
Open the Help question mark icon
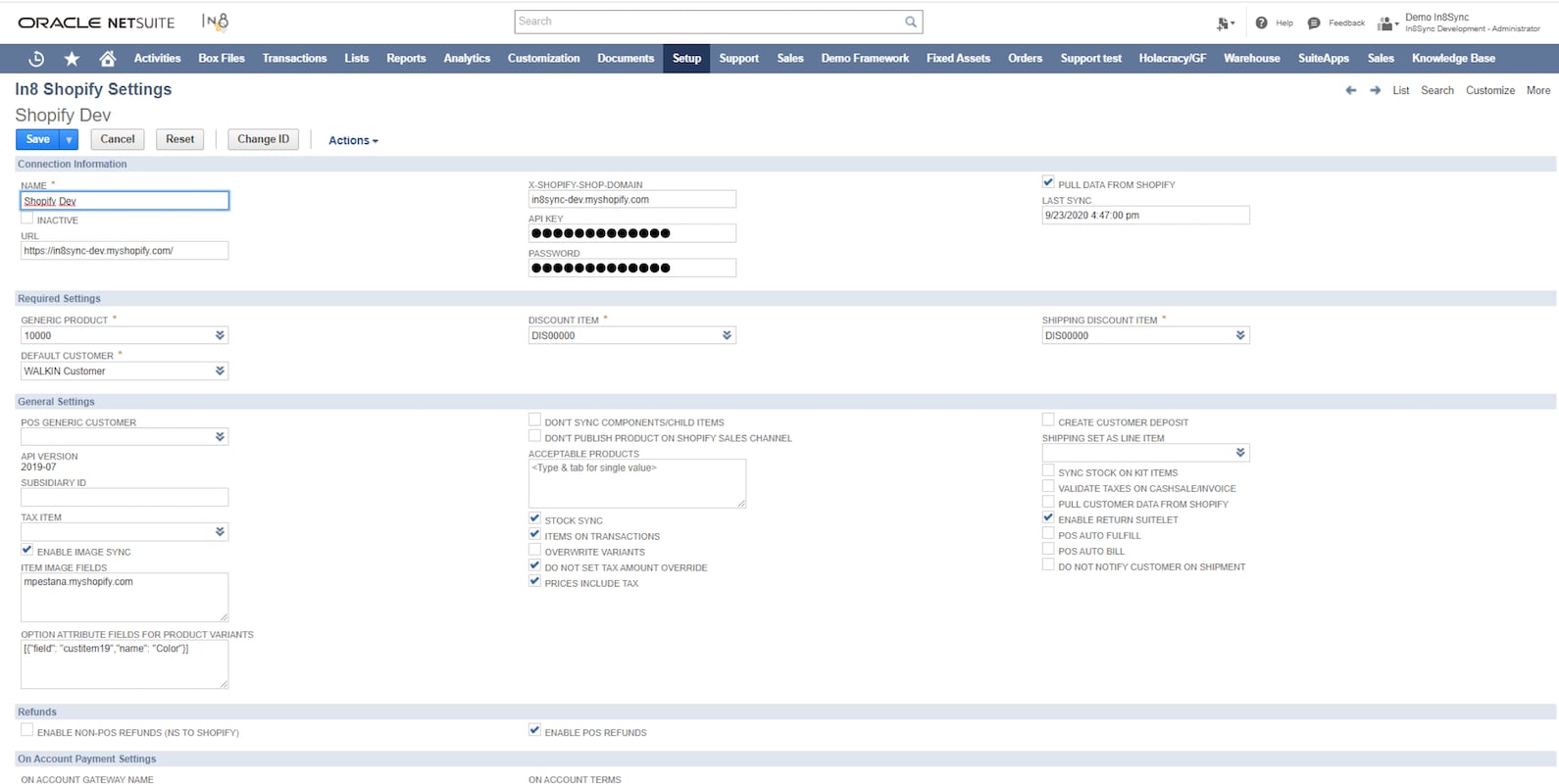click(1261, 23)
